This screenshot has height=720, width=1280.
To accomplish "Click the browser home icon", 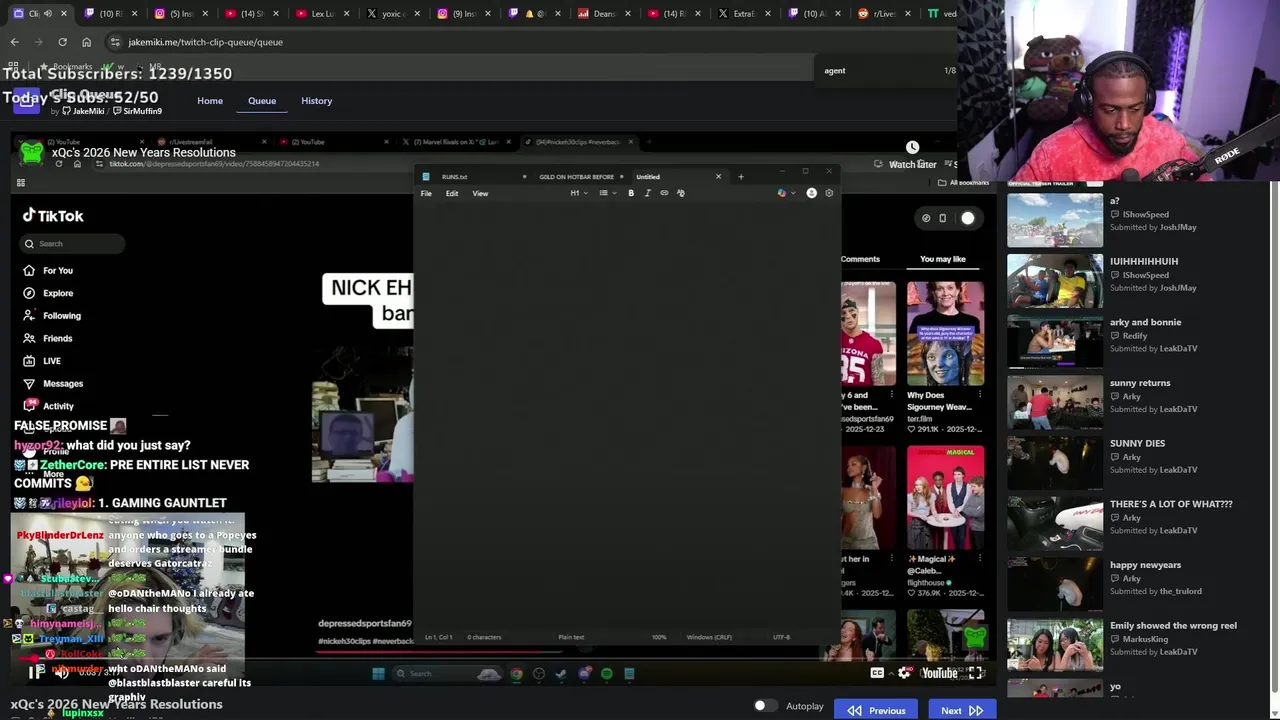I will (86, 42).
